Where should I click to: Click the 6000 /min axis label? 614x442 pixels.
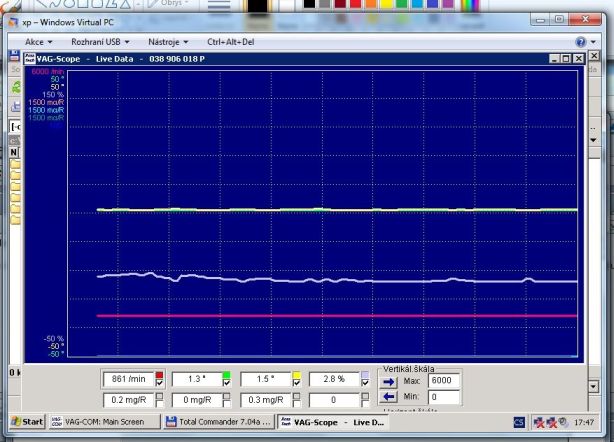[47, 72]
